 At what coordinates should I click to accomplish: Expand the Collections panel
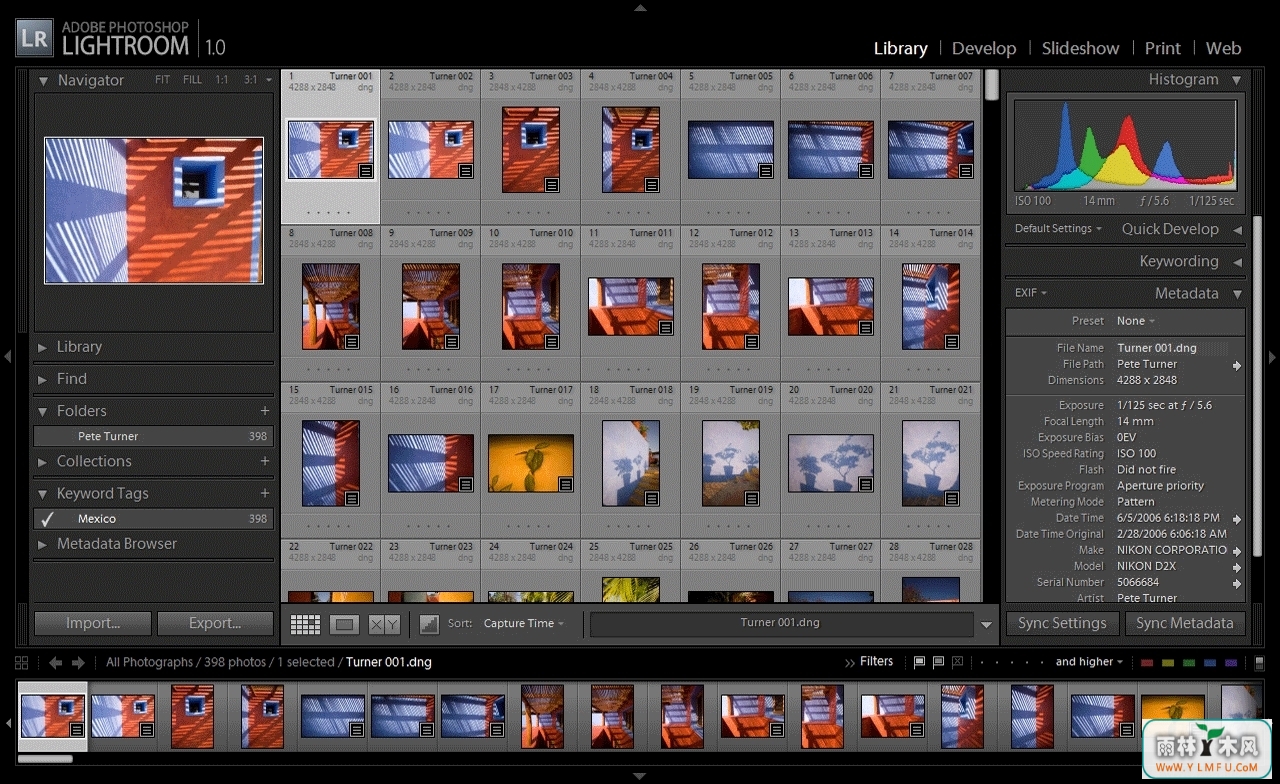[x=43, y=461]
